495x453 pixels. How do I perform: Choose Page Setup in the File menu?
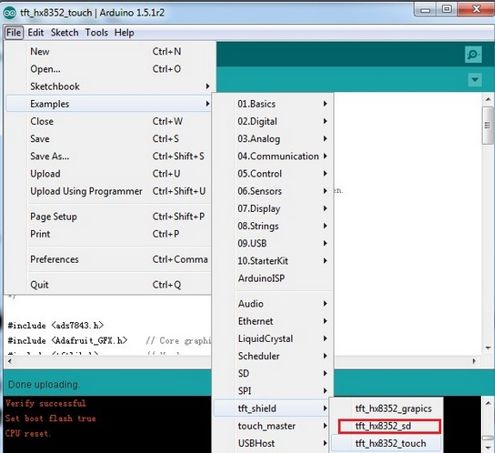pos(109,217)
